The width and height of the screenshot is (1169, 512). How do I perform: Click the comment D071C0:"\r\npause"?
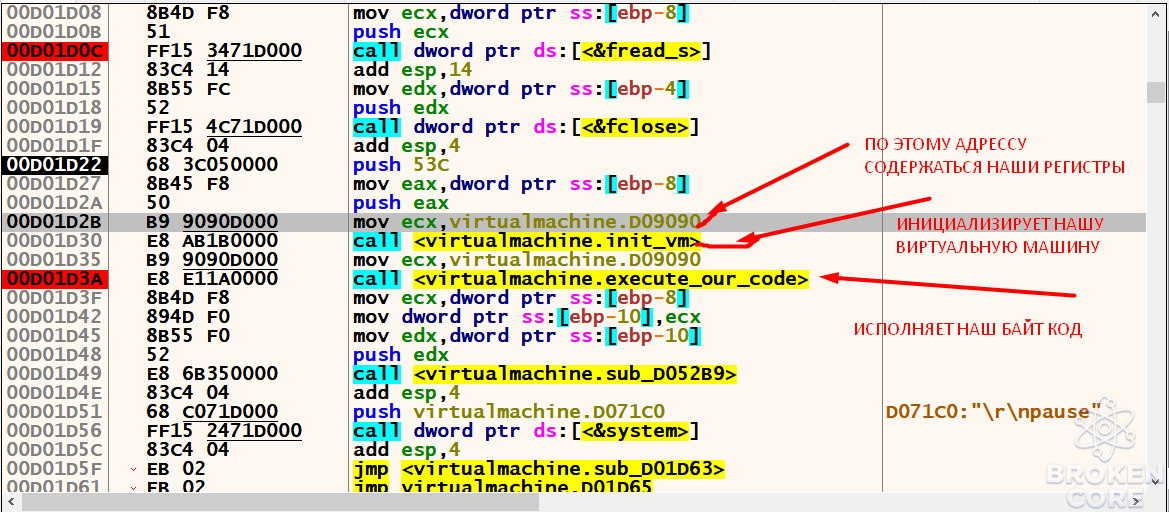click(994, 411)
